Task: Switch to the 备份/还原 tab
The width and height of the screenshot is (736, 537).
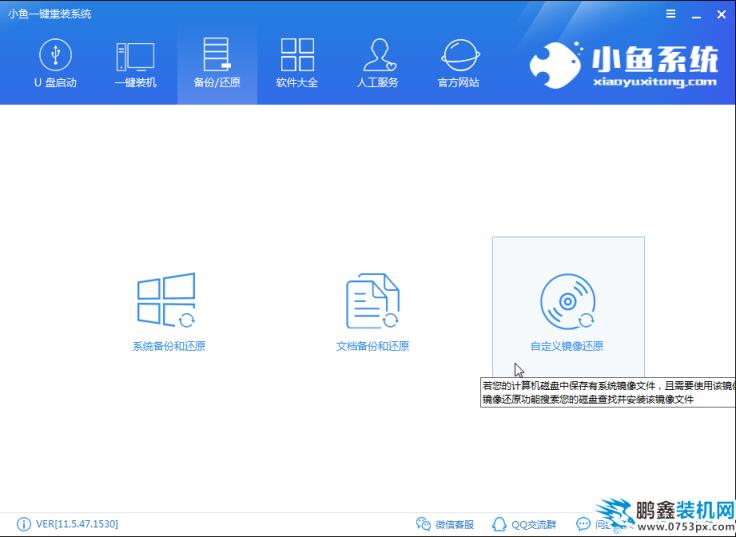Action: coord(217,65)
